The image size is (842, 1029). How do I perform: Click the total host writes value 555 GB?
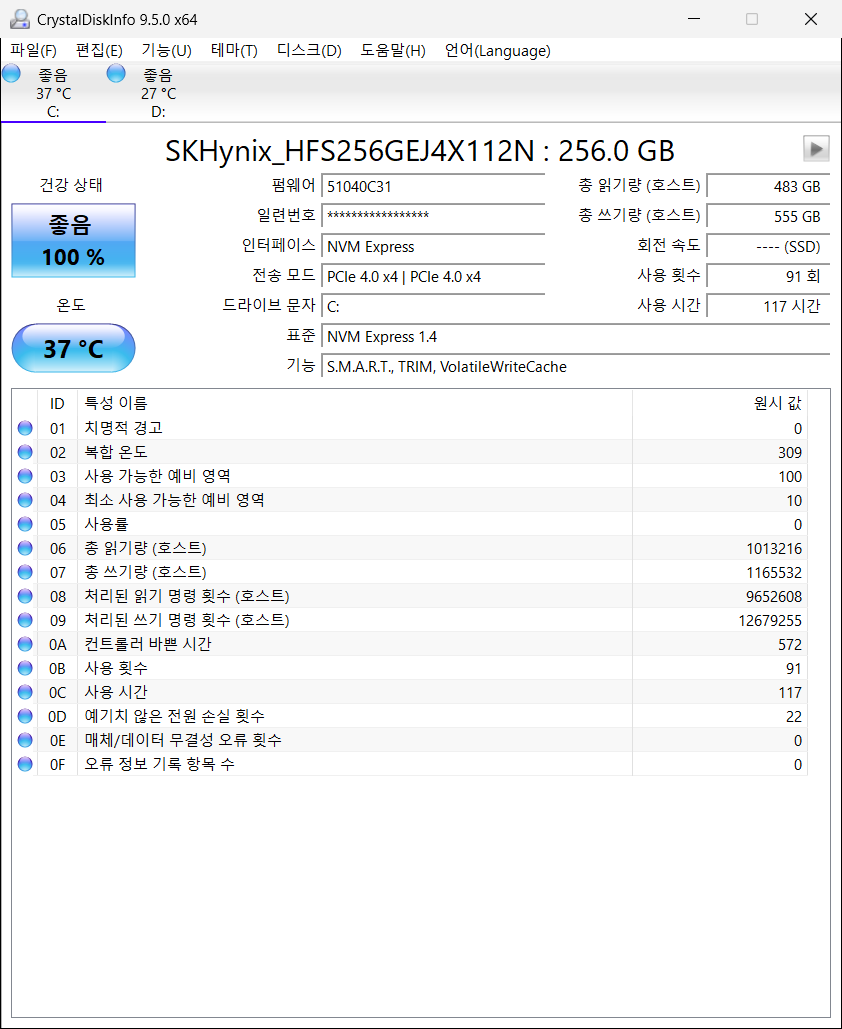point(768,216)
